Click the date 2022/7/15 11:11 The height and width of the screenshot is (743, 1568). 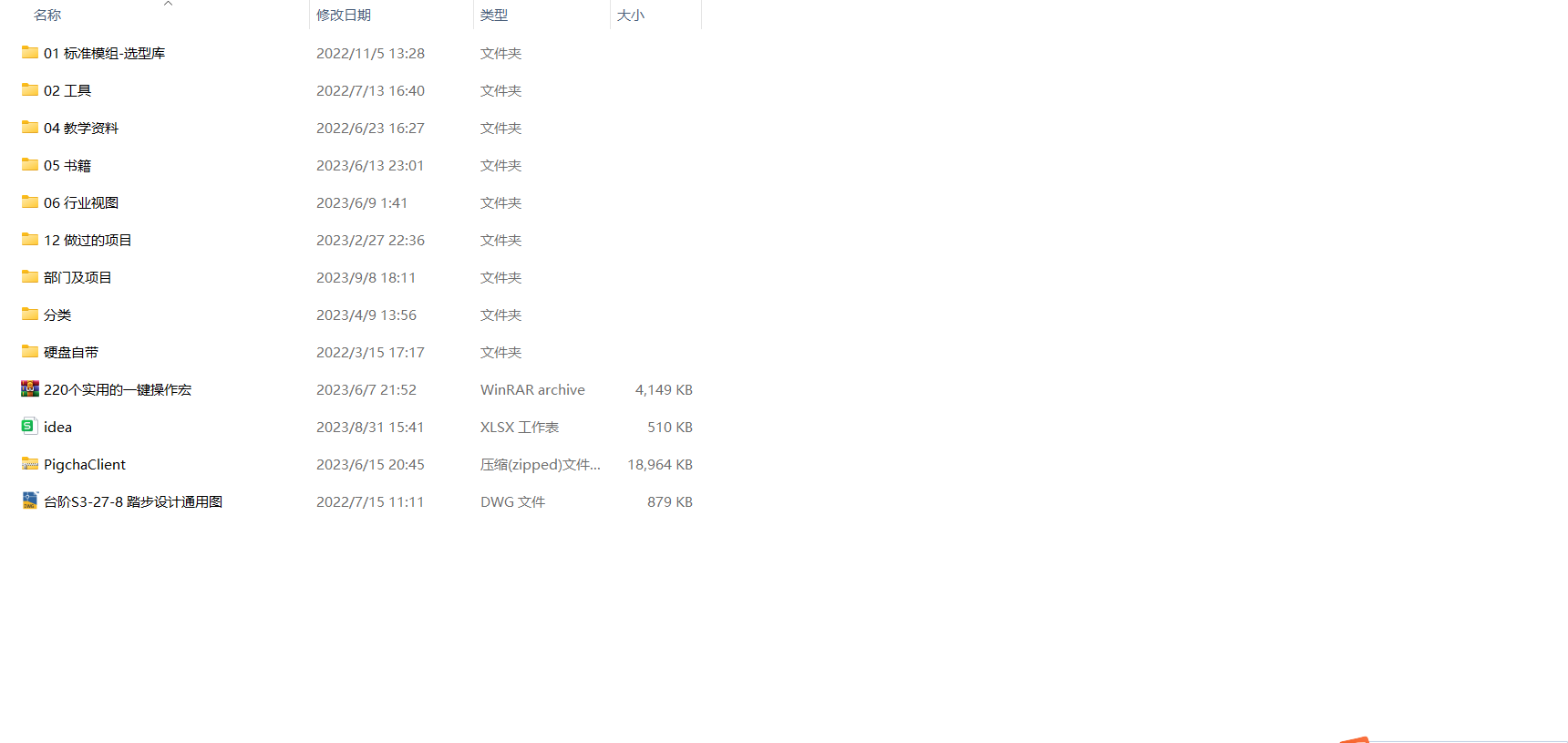tap(370, 502)
